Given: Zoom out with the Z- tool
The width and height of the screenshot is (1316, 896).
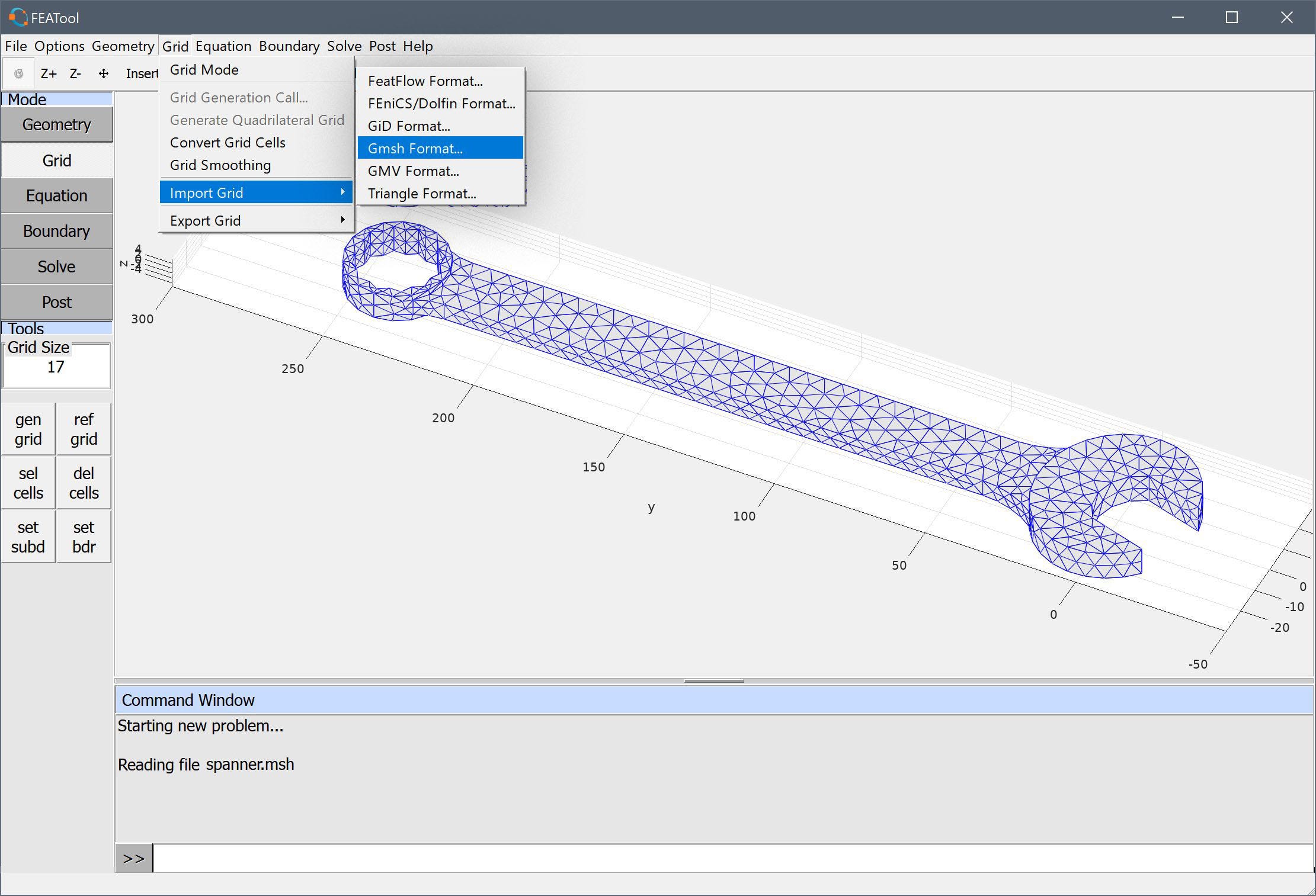Looking at the screenshot, I should coord(75,73).
